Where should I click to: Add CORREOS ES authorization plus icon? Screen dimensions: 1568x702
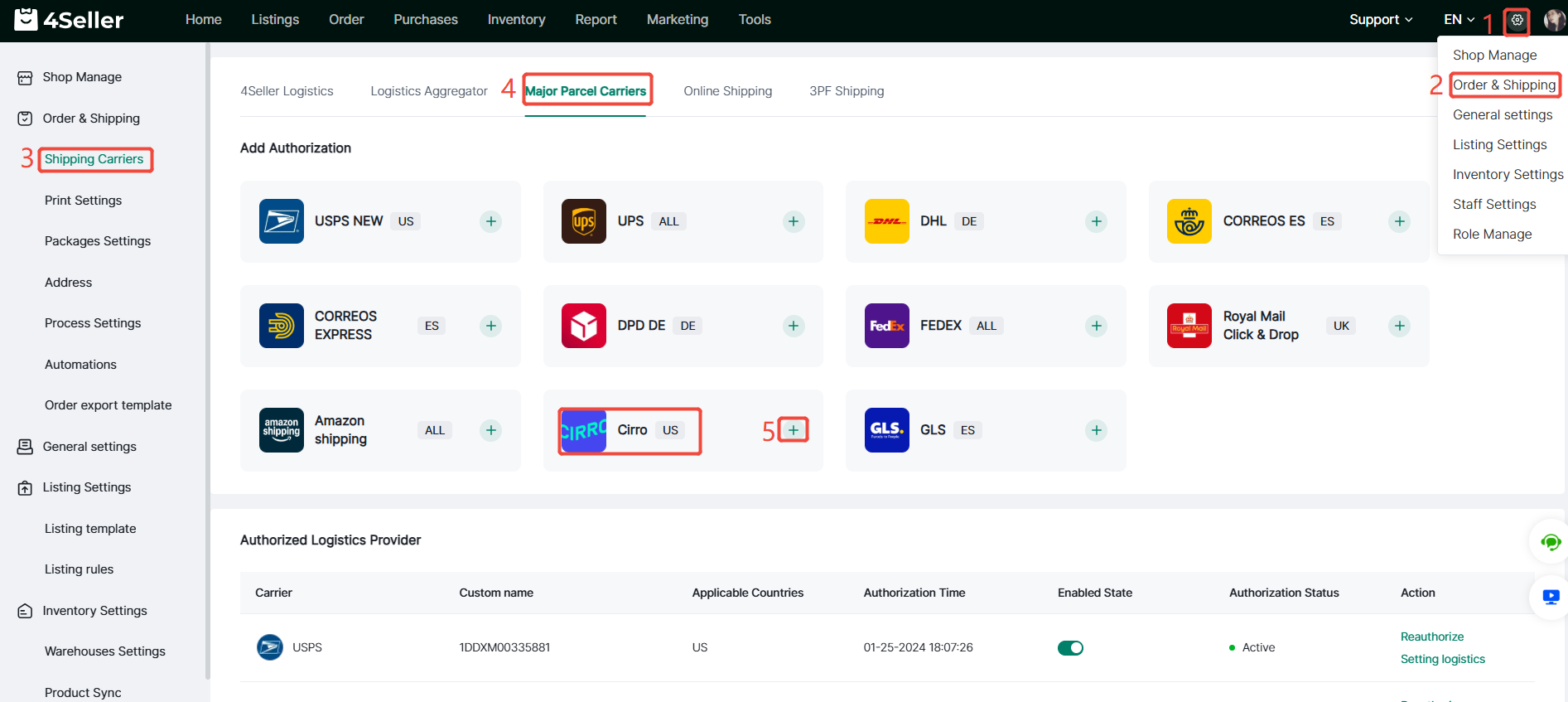point(1400,221)
